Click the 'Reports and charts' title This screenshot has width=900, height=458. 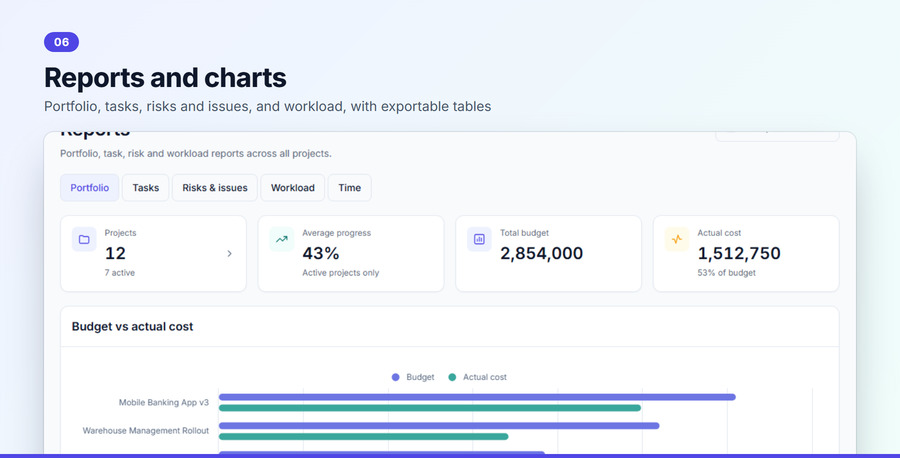pos(165,77)
